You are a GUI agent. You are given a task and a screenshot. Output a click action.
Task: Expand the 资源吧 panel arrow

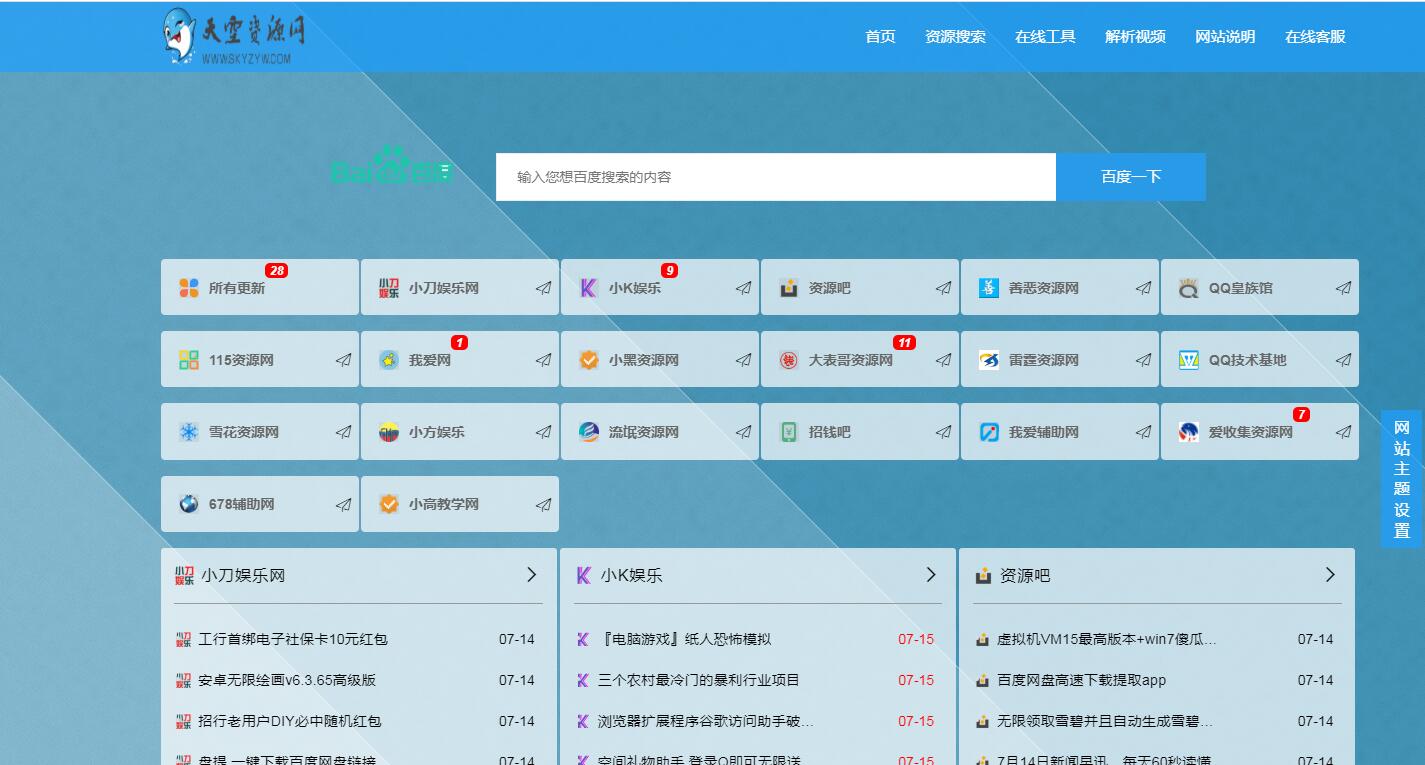(1330, 575)
